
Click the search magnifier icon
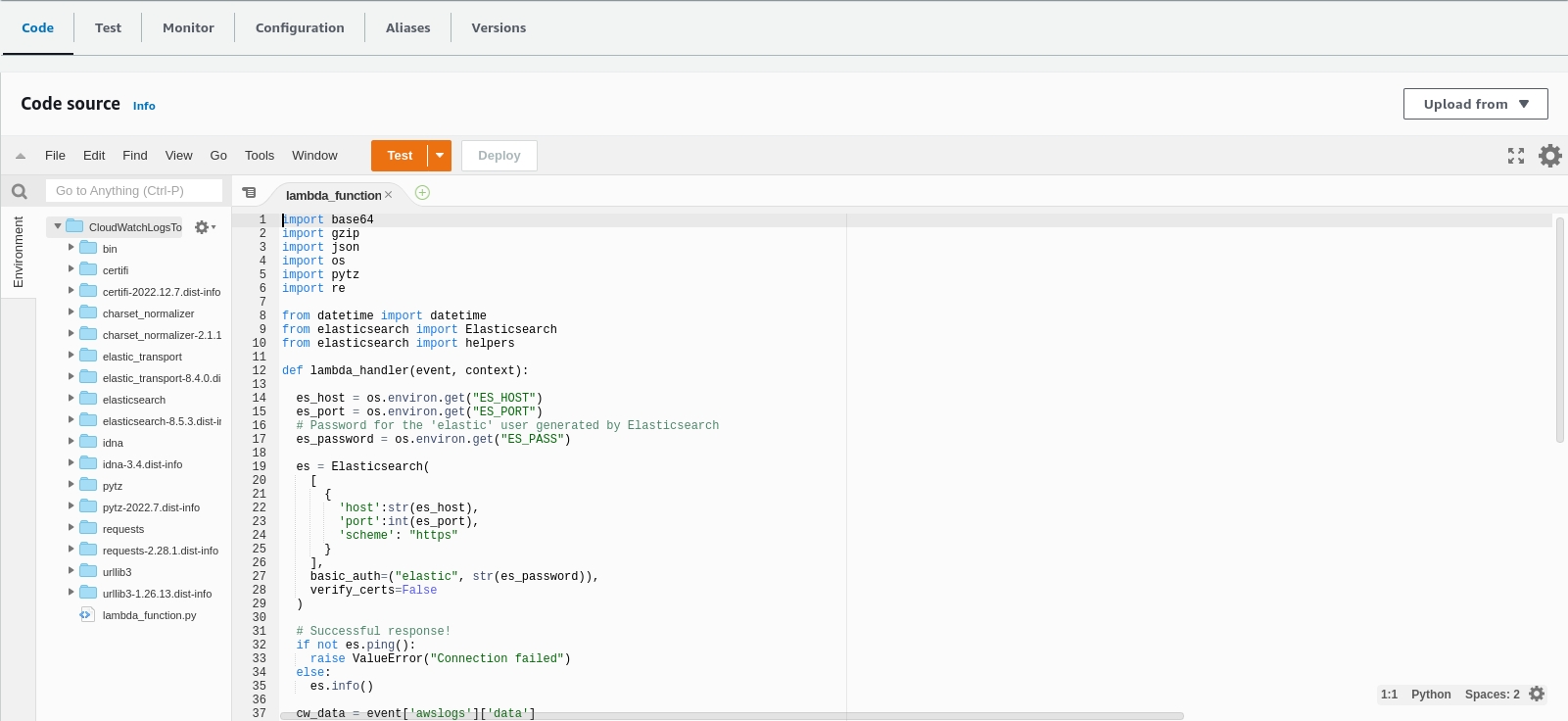[x=19, y=191]
